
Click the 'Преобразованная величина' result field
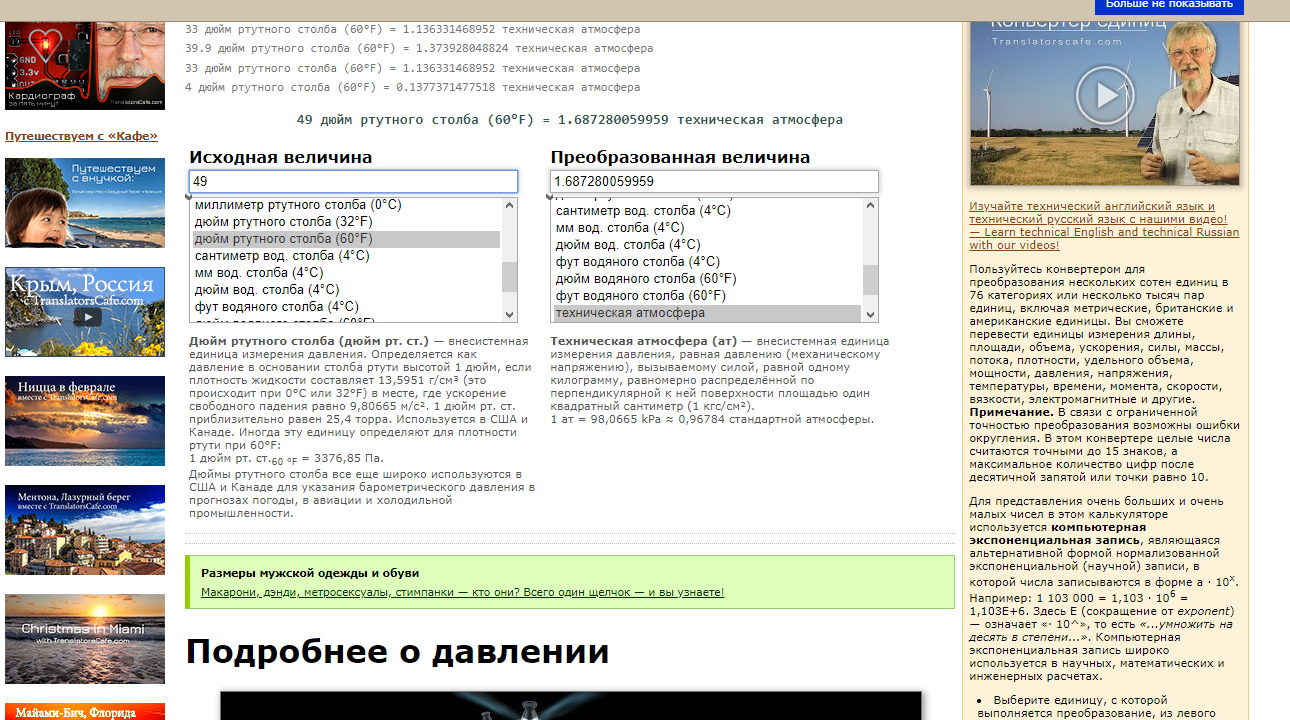tap(714, 181)
